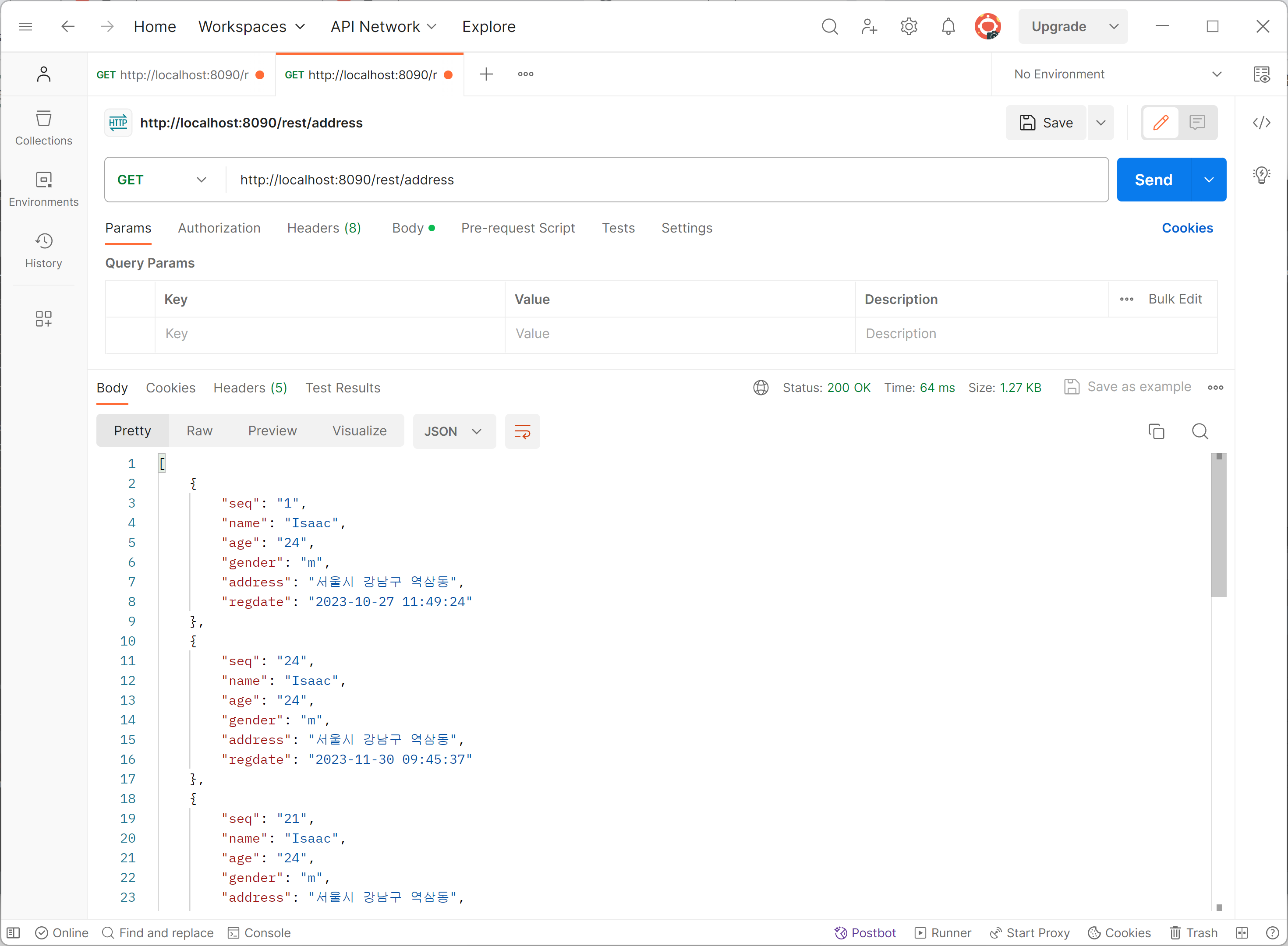Click the copy response icon
Viewport: 1288px width, 946px height.
pos(1156,431)
